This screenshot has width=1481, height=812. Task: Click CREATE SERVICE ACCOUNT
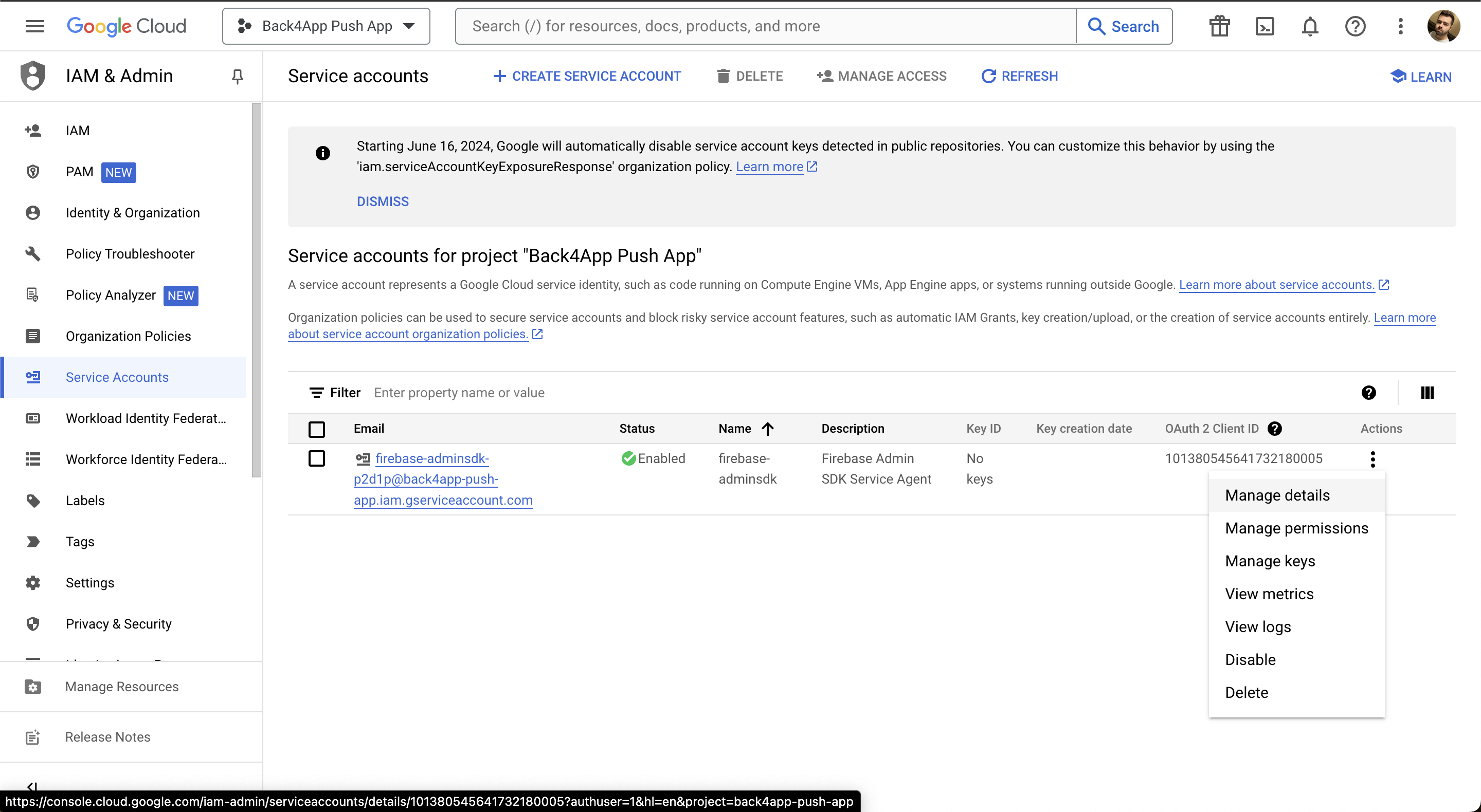pos(587,76)
